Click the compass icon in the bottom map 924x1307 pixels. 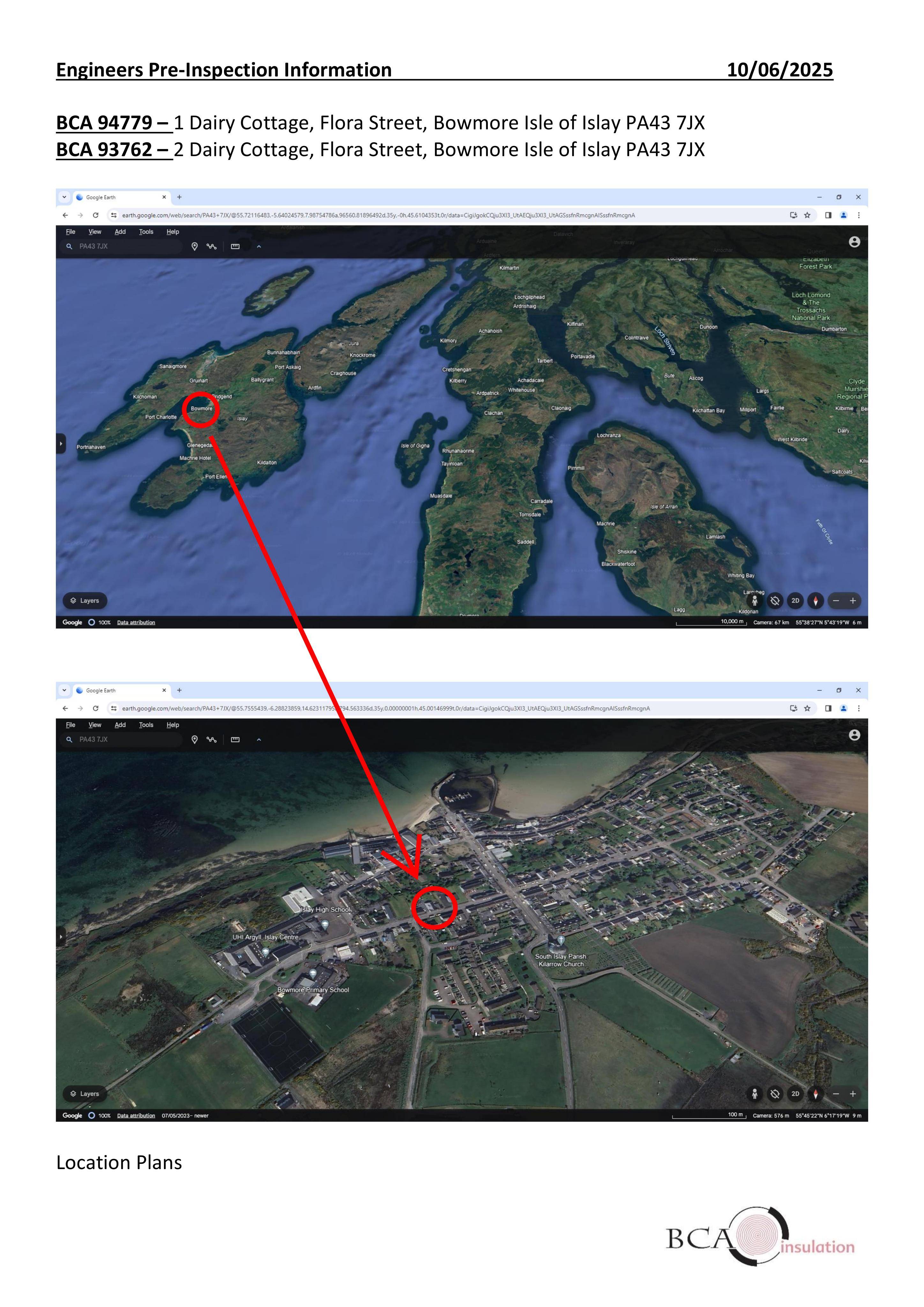coord(816,1094)
